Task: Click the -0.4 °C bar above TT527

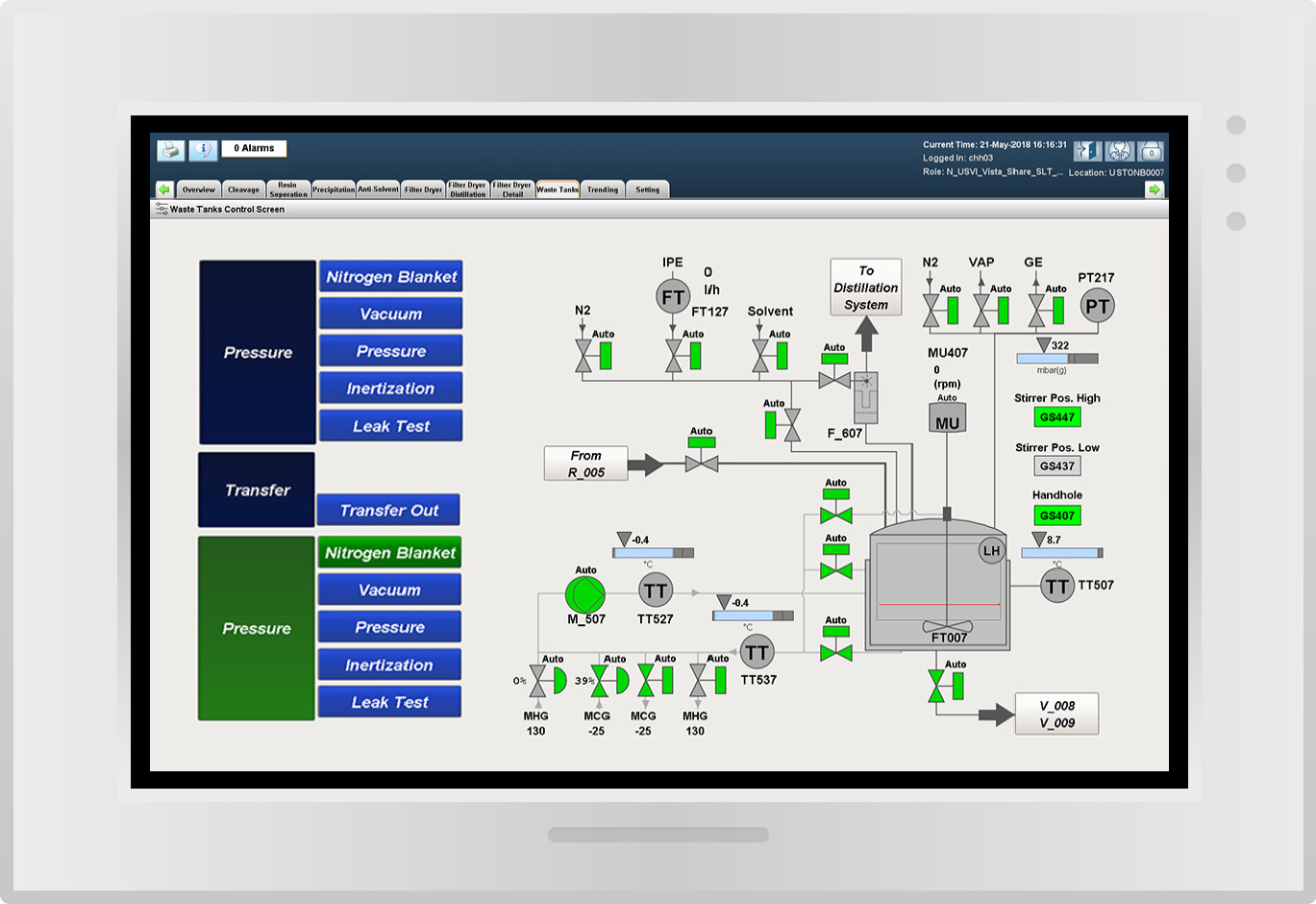Action: 654,553
